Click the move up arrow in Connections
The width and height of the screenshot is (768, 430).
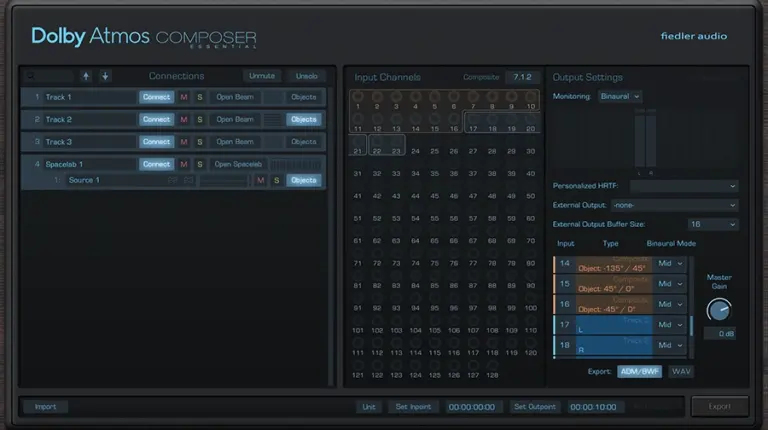point(86,76)
